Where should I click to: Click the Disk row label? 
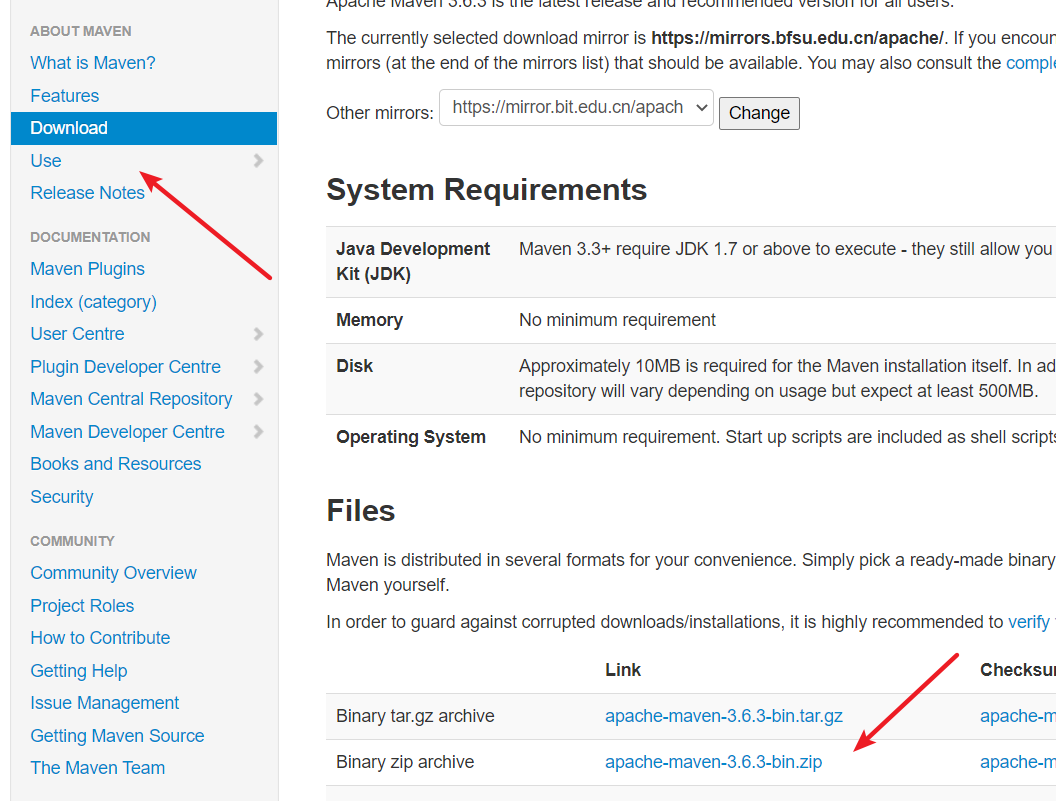coord(354,366)
